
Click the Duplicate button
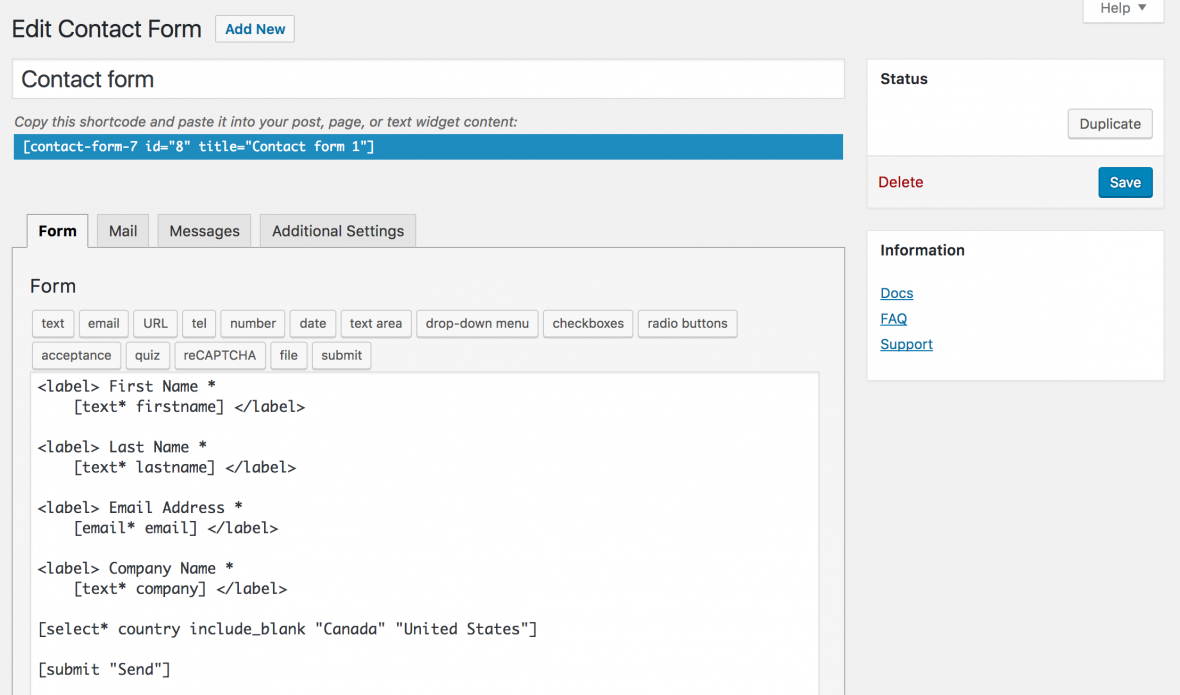tap(1110, 124)
